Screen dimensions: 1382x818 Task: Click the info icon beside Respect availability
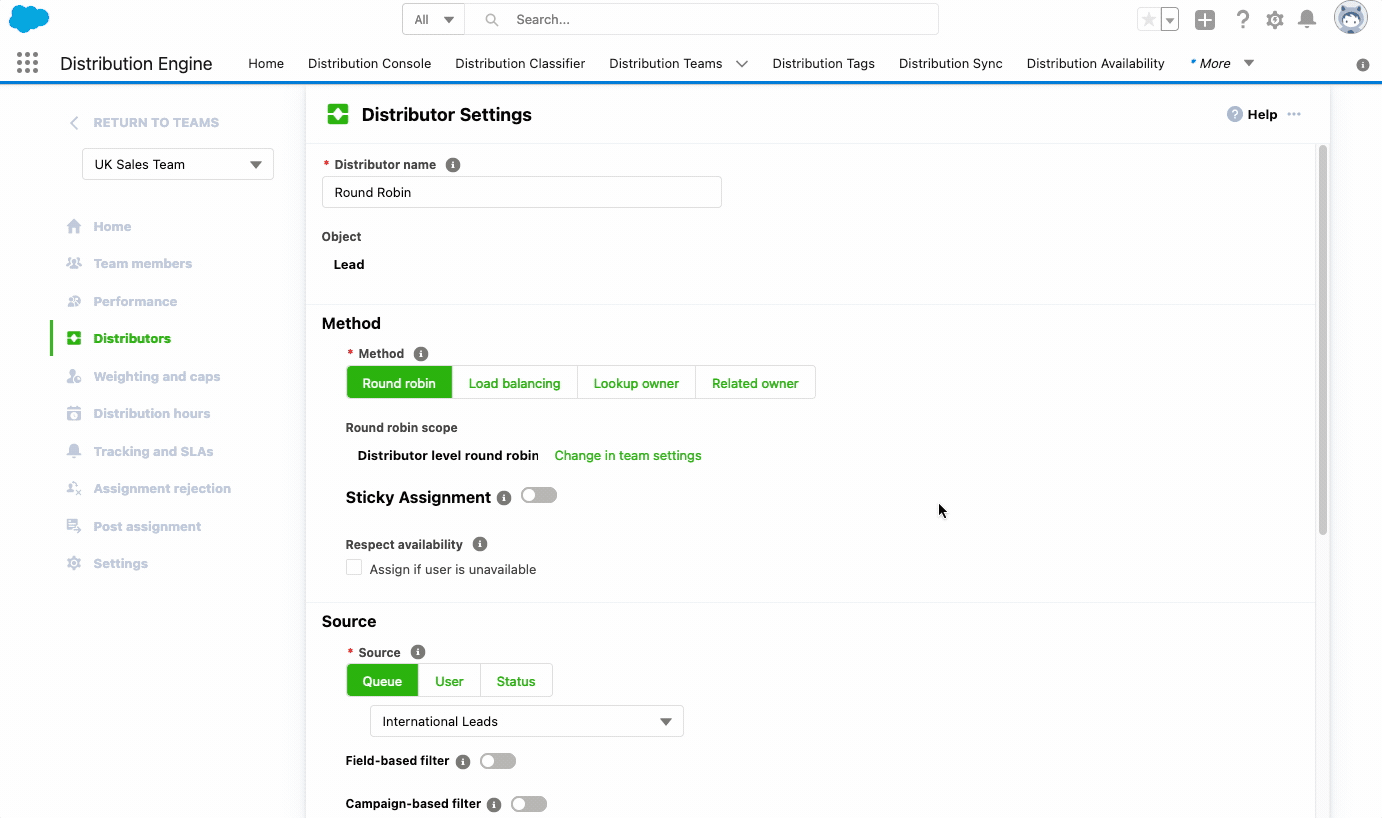coord(480,545)
